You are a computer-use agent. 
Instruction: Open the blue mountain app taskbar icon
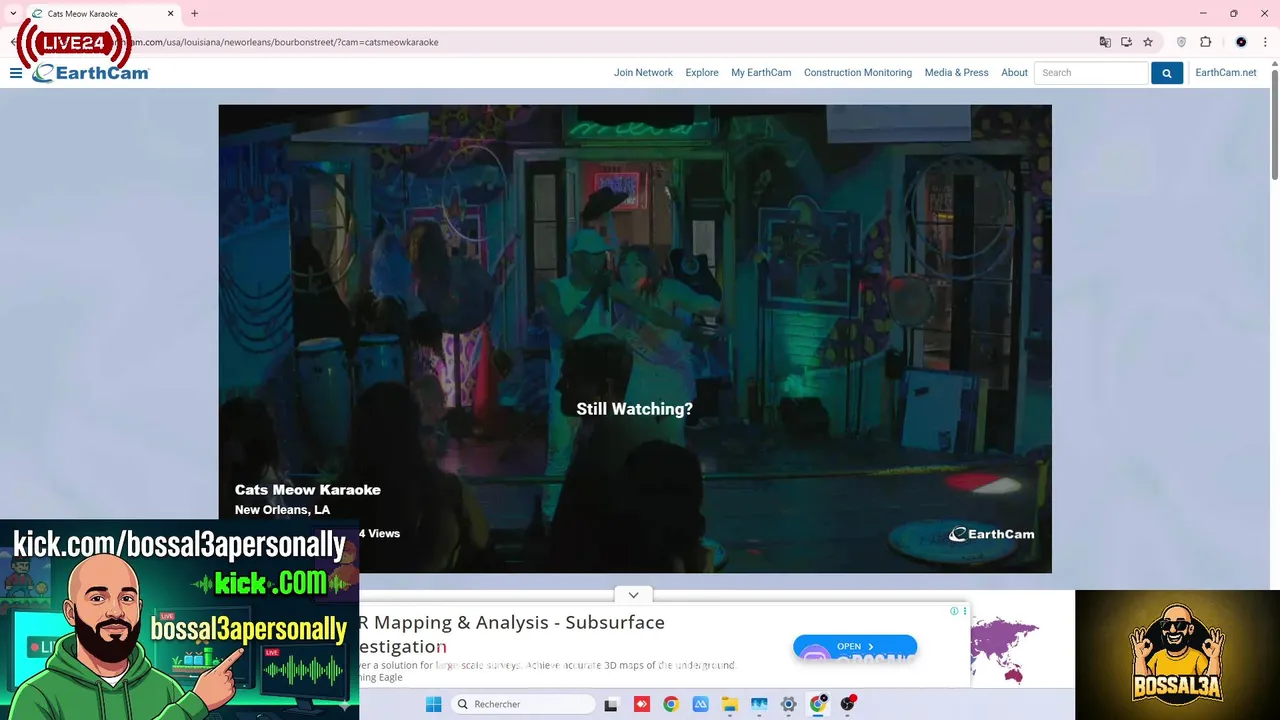(700, 704)
